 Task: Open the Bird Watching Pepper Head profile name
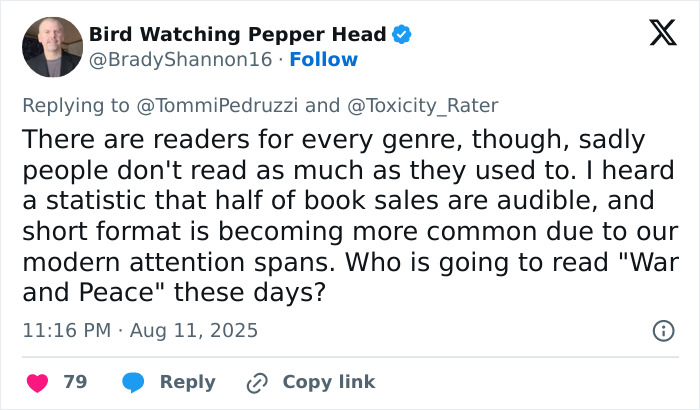click(237, 35)
